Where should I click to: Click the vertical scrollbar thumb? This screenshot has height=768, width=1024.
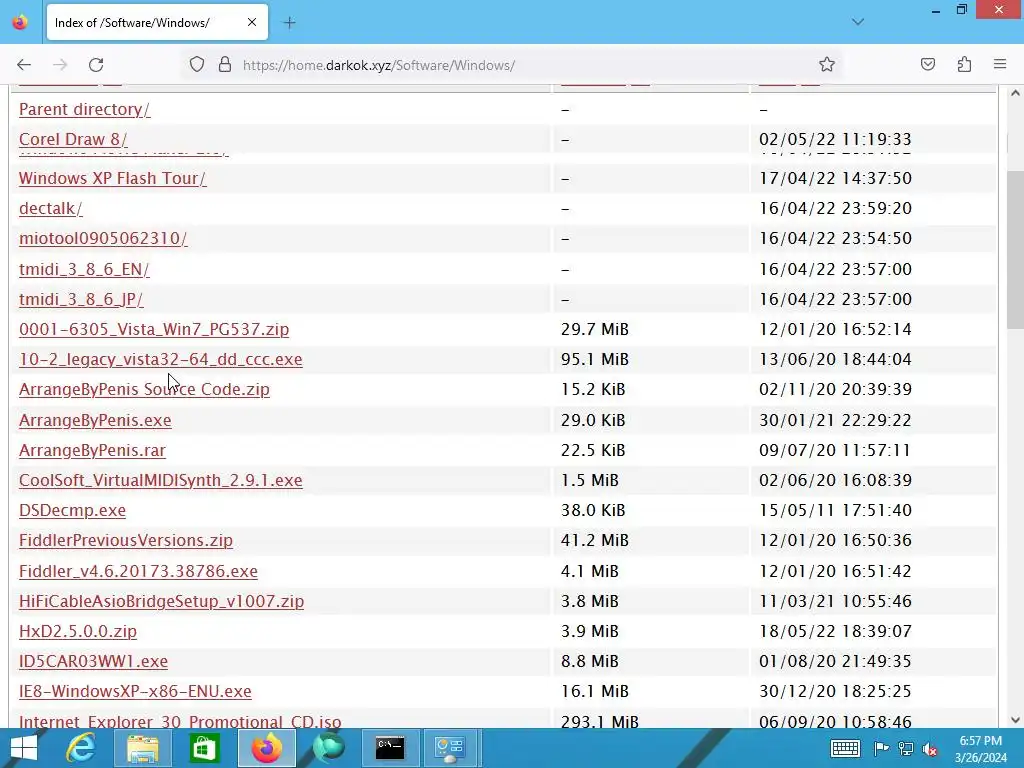[1015, 249]
